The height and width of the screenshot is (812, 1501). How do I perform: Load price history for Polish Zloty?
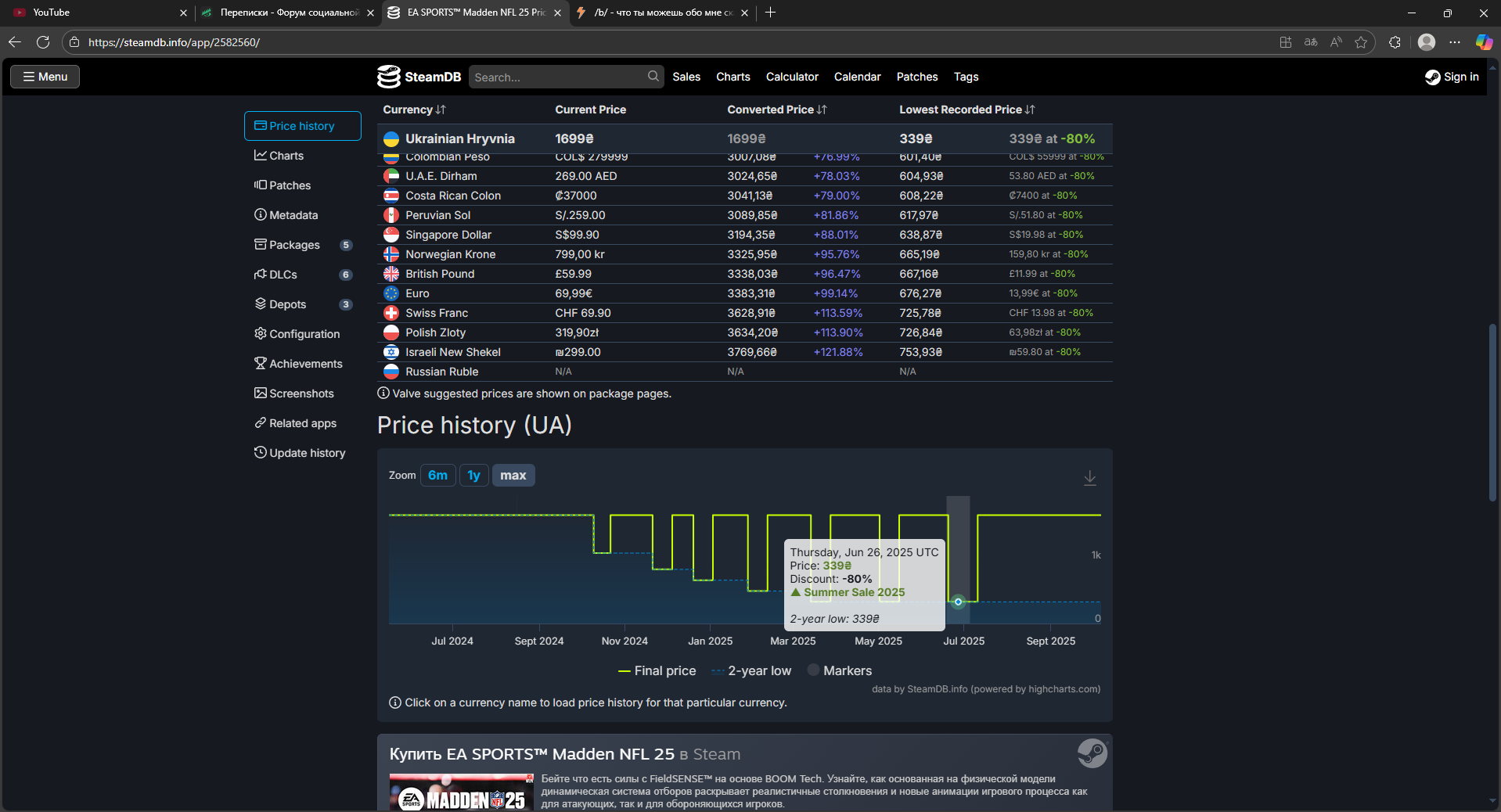[x=435, y=332]
